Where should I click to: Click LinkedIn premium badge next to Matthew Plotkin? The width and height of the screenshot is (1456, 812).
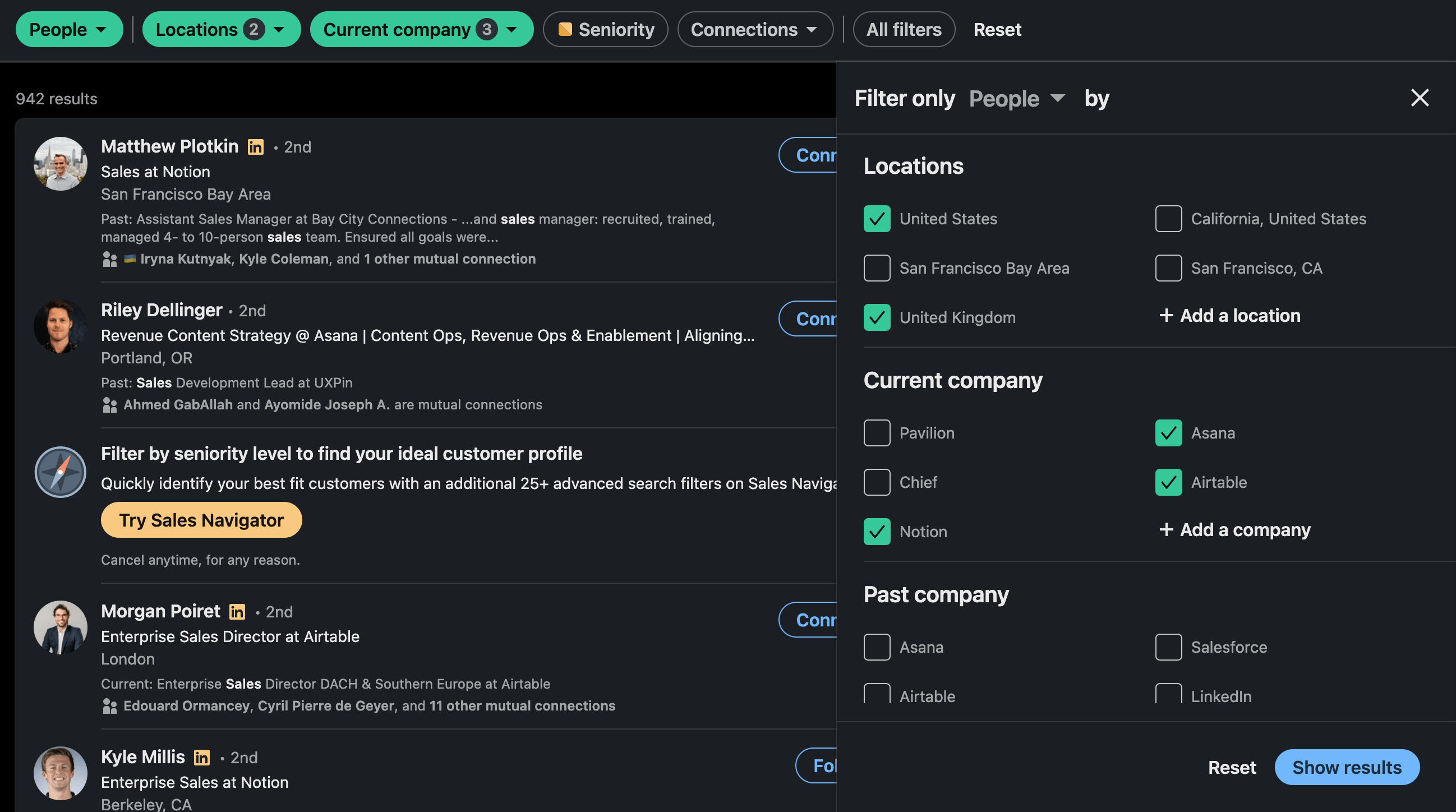tap(256, 147)
